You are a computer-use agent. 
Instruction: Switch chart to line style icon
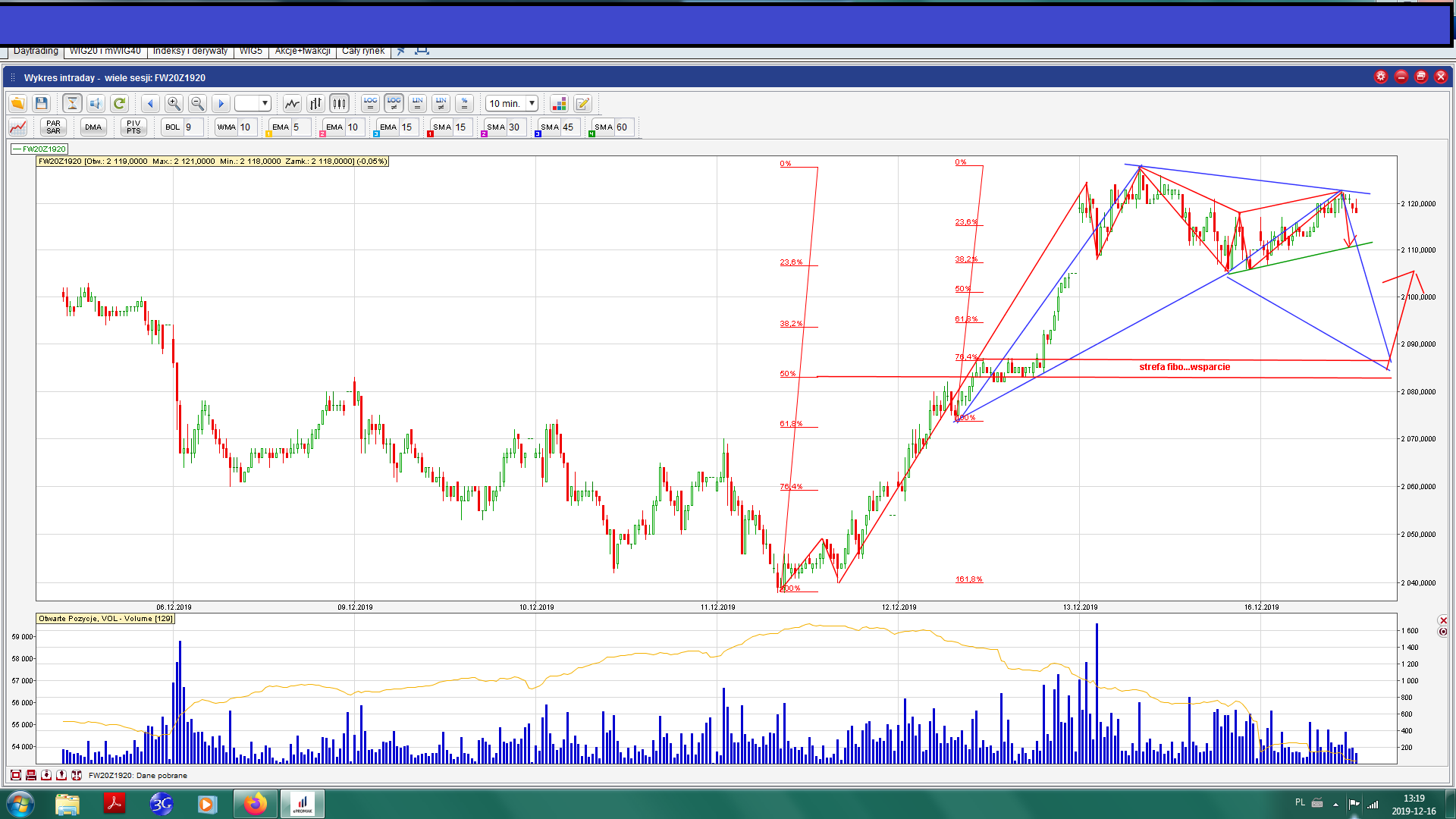click(292, 104)
